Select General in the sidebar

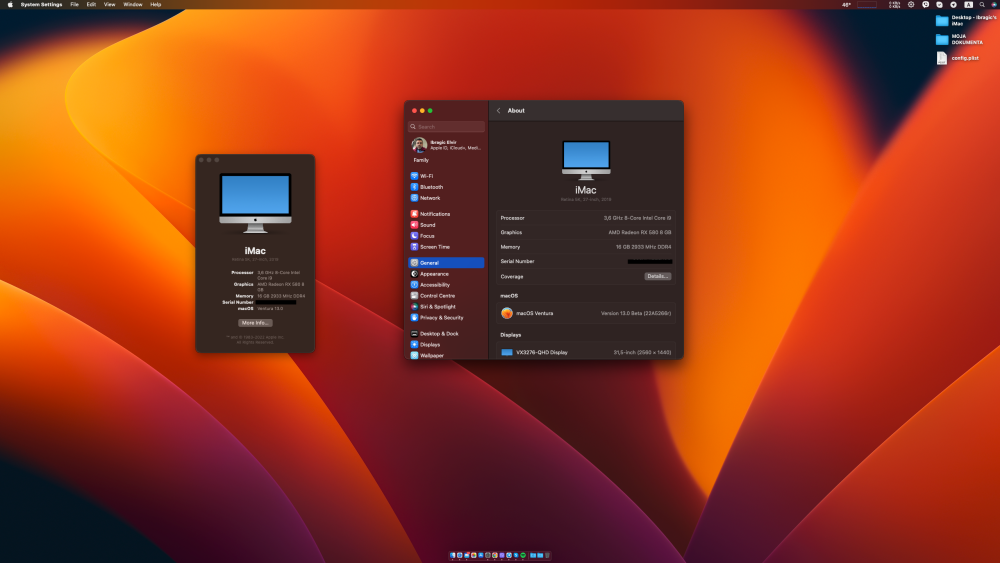[x=445, y=263]
